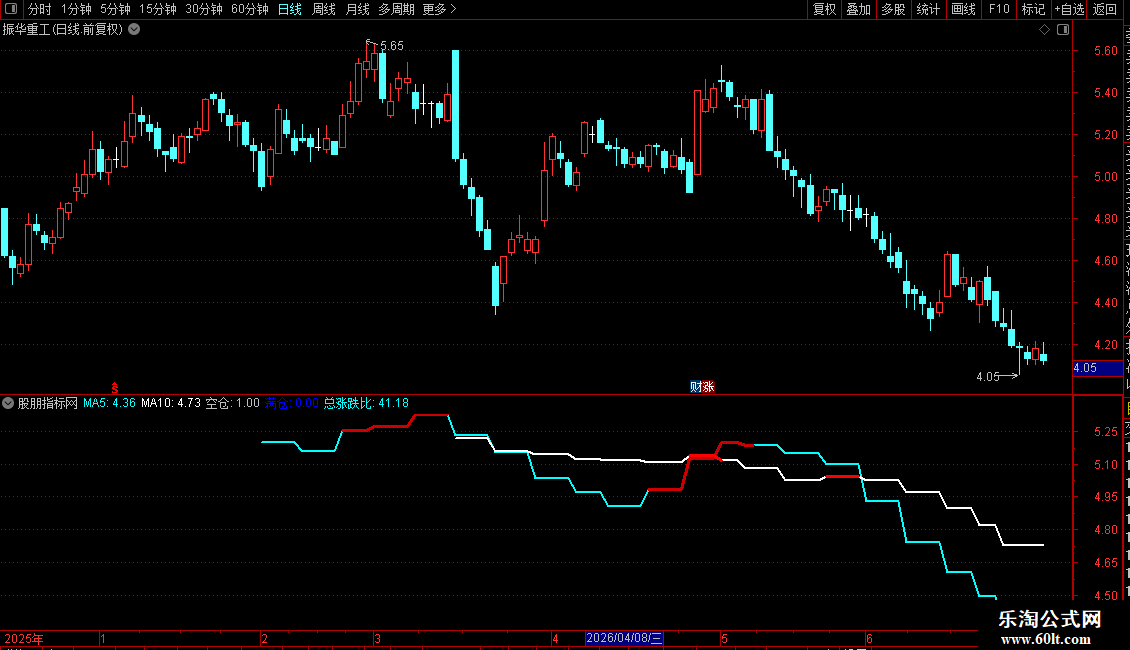
Task: Open the 股朋指标网 indicator dropdown icon
Action: pyautogui.click(x=8, y=404)
